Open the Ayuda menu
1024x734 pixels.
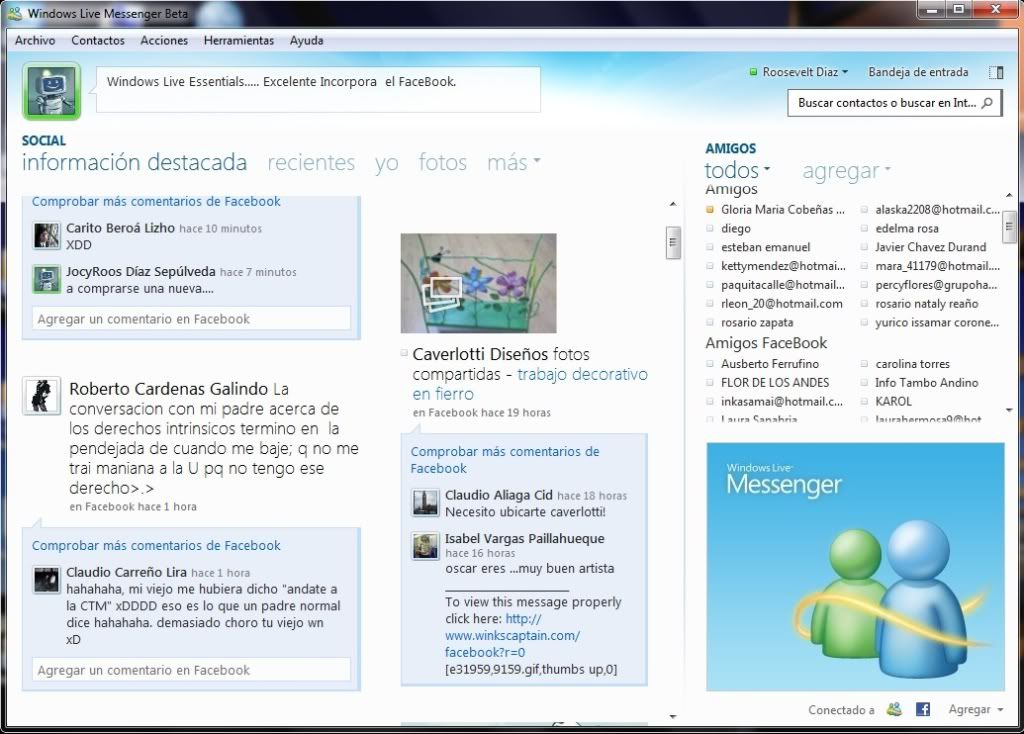tap(306, 40)
